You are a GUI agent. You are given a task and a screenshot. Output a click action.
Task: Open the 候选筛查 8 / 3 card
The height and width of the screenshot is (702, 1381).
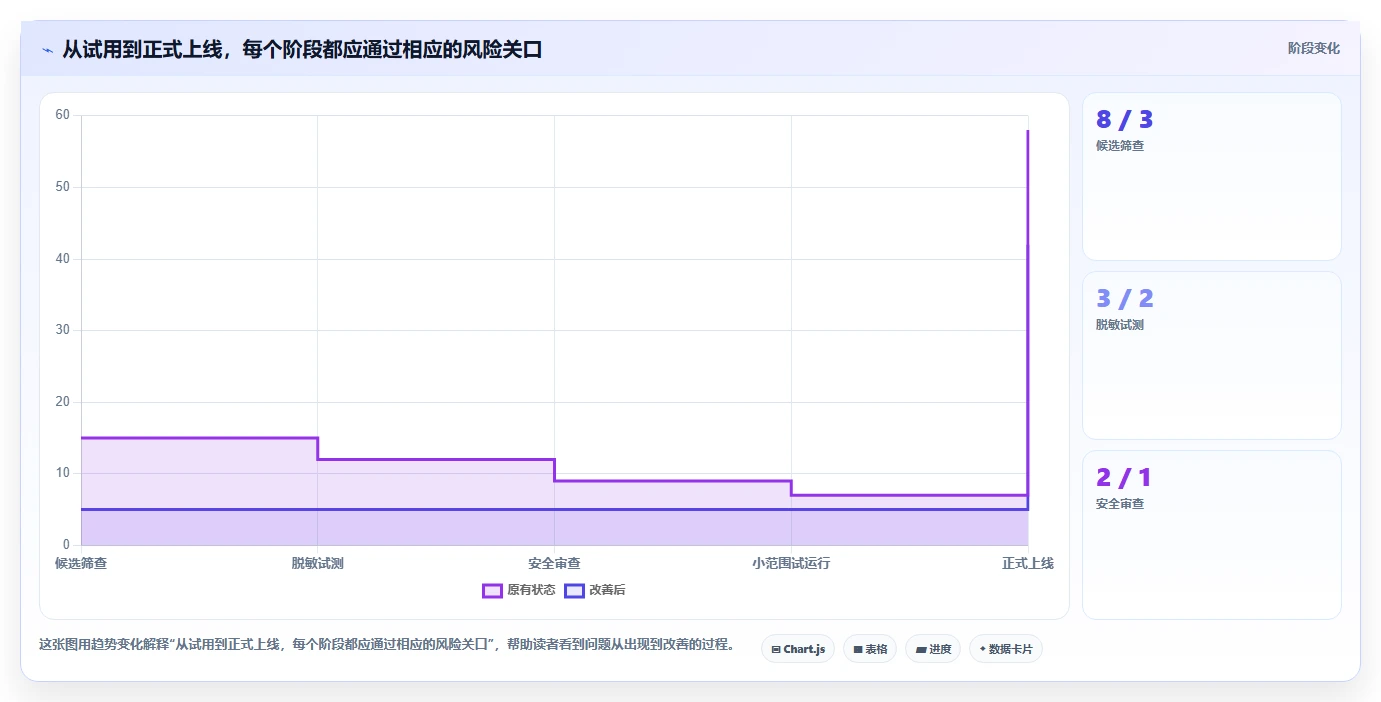coord(1212,177)
